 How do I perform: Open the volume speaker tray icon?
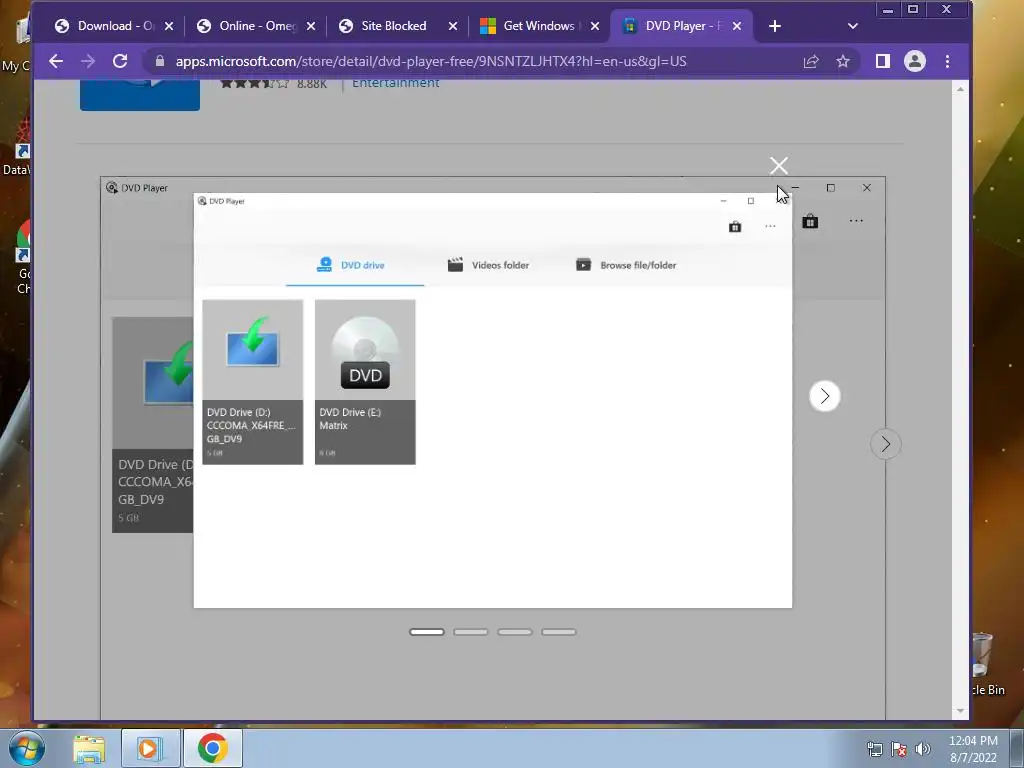(x=923, y=749)
